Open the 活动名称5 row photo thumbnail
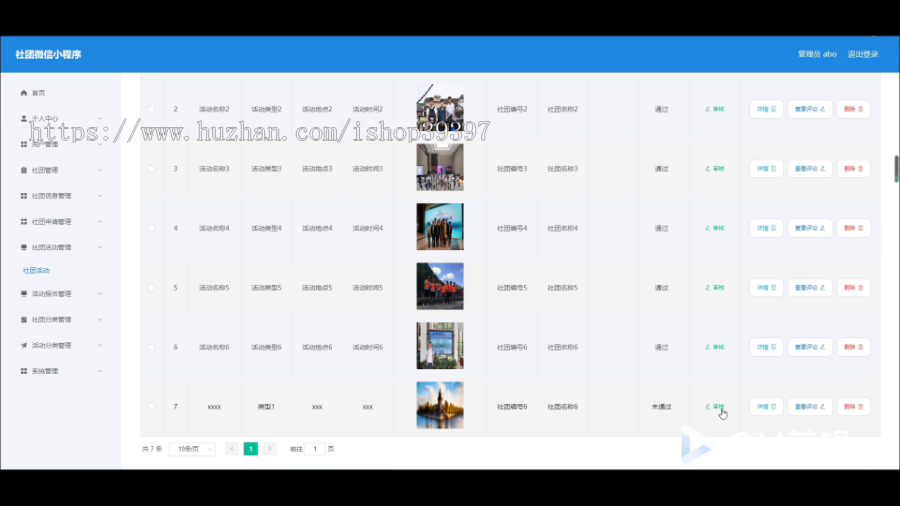 point(440,286)
